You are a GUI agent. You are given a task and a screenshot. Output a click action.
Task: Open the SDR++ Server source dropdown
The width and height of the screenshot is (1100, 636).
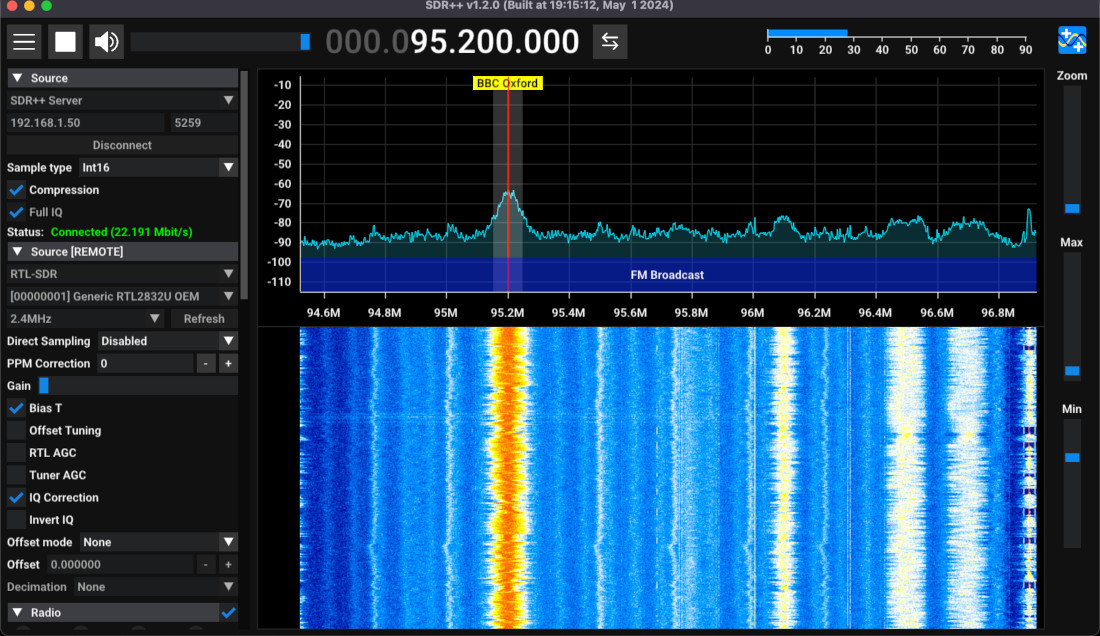(x=123, y=100)
